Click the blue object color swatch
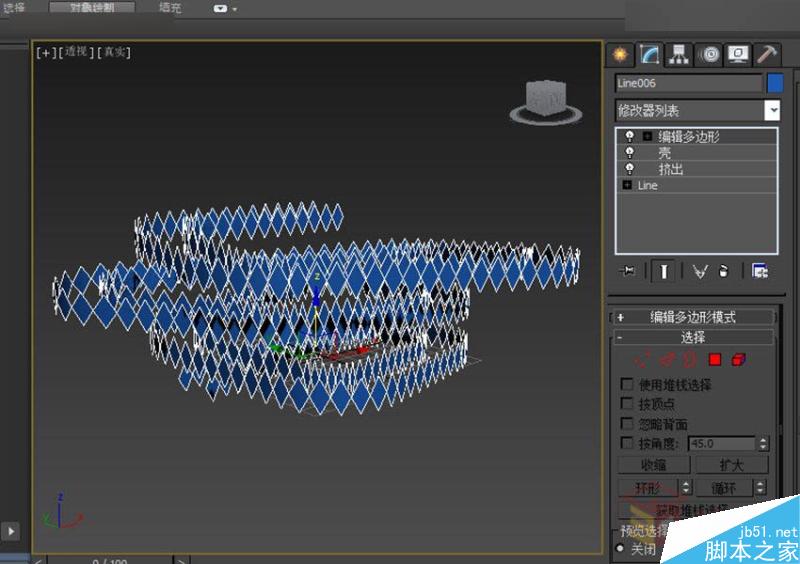 [x=776, y=84]
